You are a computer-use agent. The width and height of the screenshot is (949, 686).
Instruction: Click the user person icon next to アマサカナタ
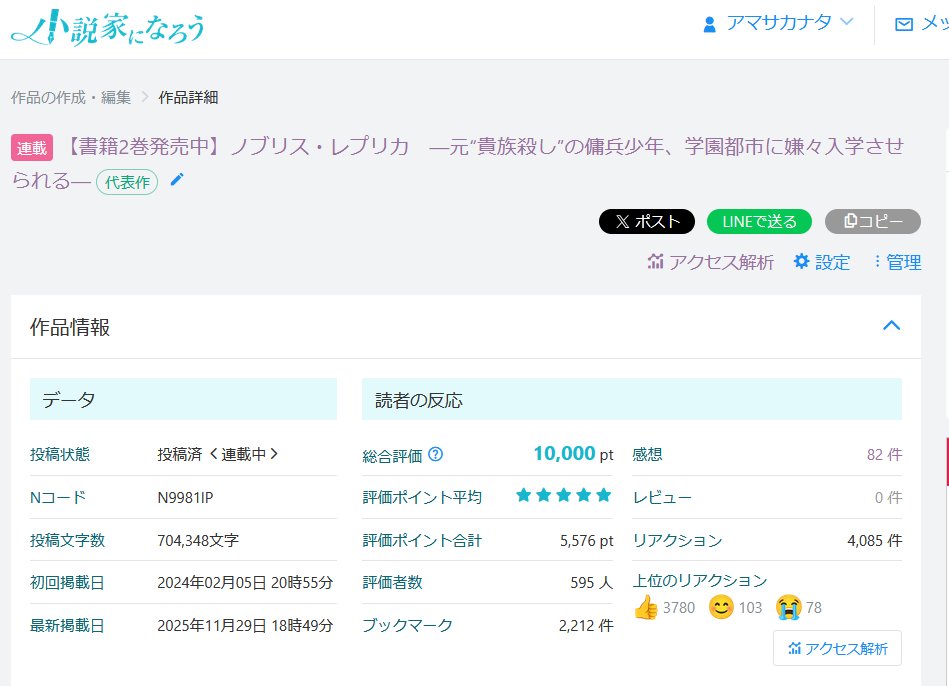coord(708,24)
